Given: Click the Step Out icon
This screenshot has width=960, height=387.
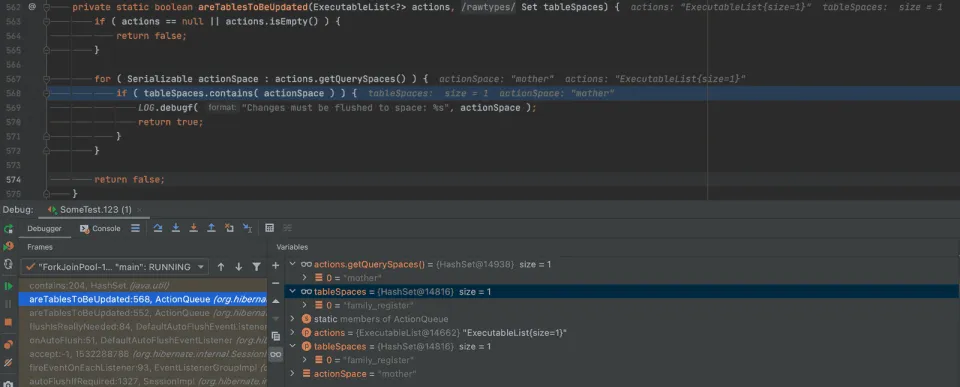Looking at the screenshot, I should coord(211,228).
